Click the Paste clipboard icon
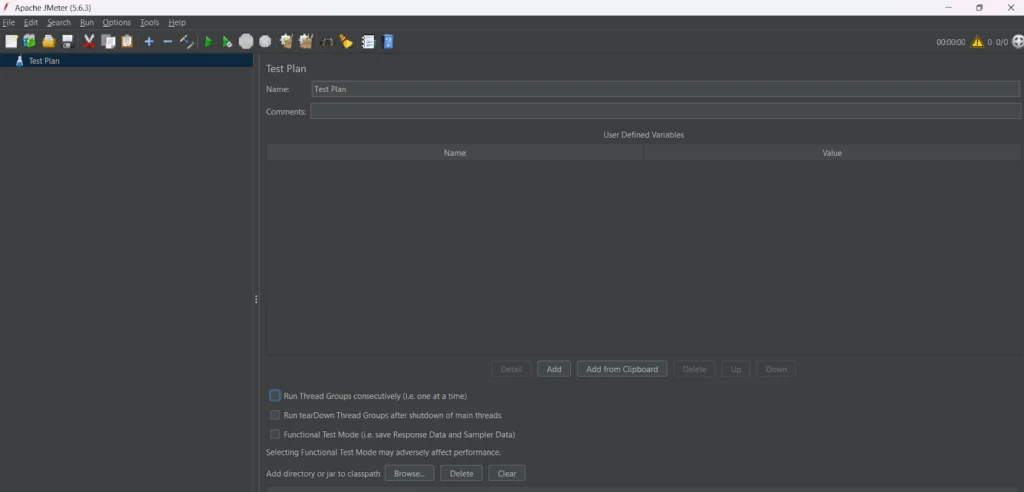The image size is (1024, 492). pos(127,42)
